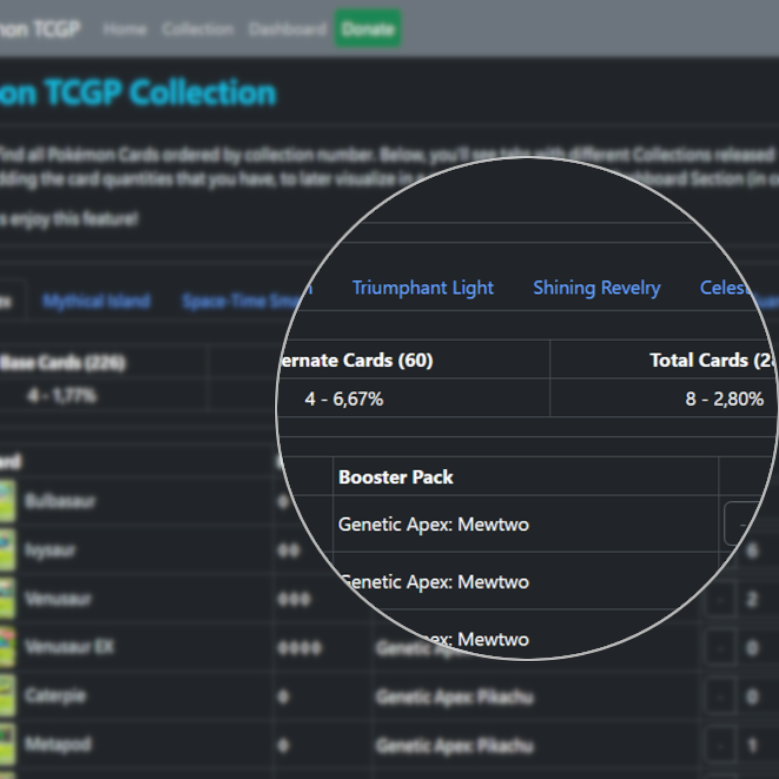Select the Metapod card name

(58, 744)
